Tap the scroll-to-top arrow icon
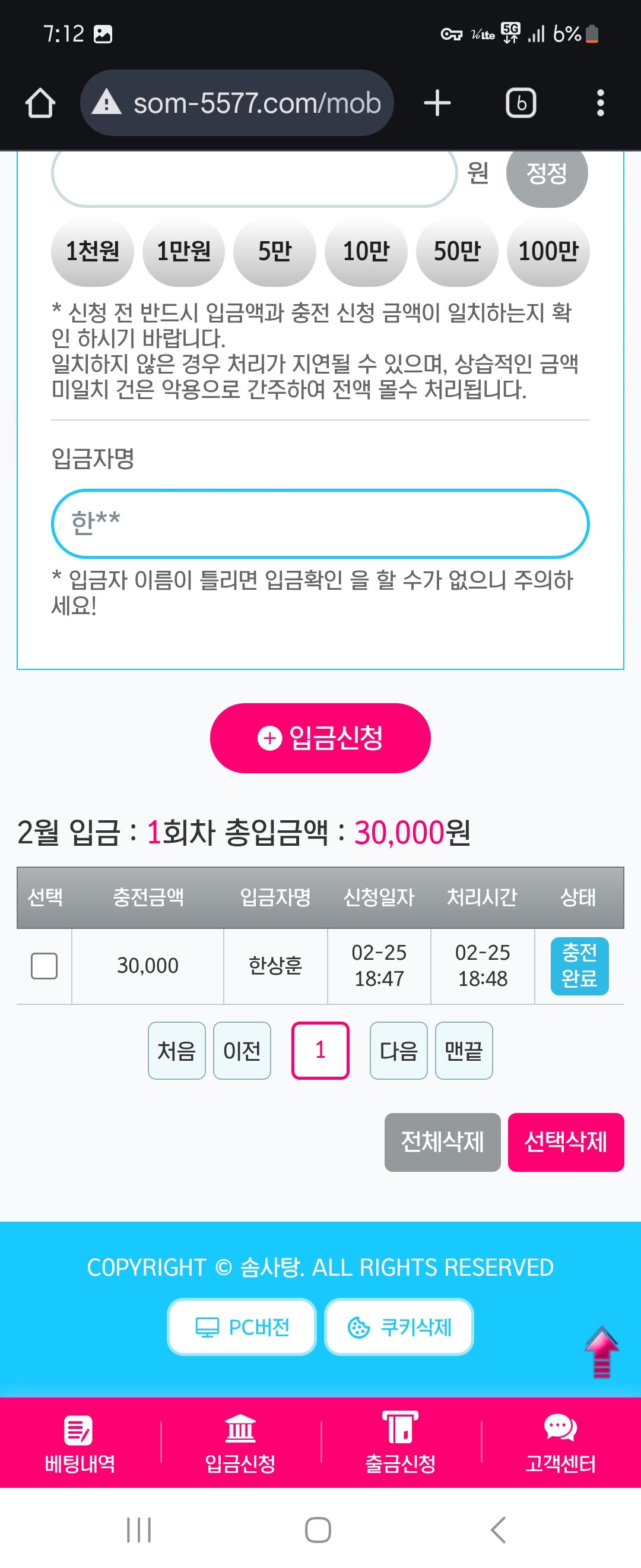The width and height of the screenshot is (641, 1568). (601, 1352)
